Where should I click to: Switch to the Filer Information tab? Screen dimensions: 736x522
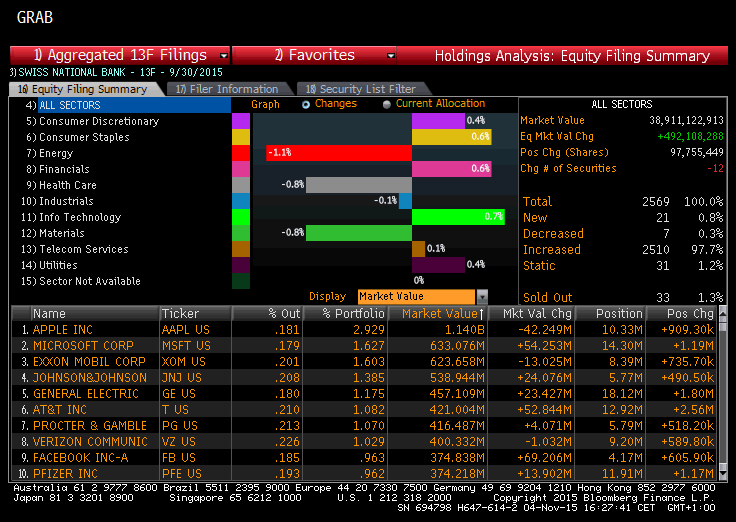click(227, 89)
